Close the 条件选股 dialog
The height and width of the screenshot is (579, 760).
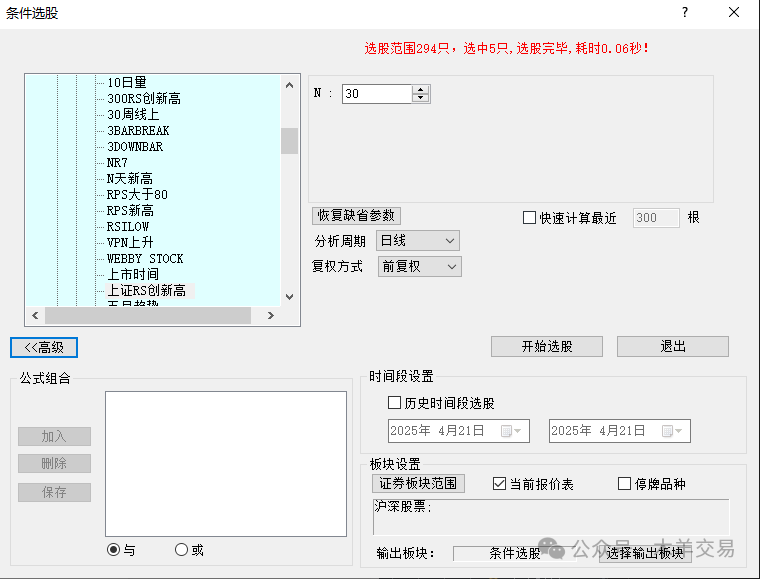tap(734, 12)
